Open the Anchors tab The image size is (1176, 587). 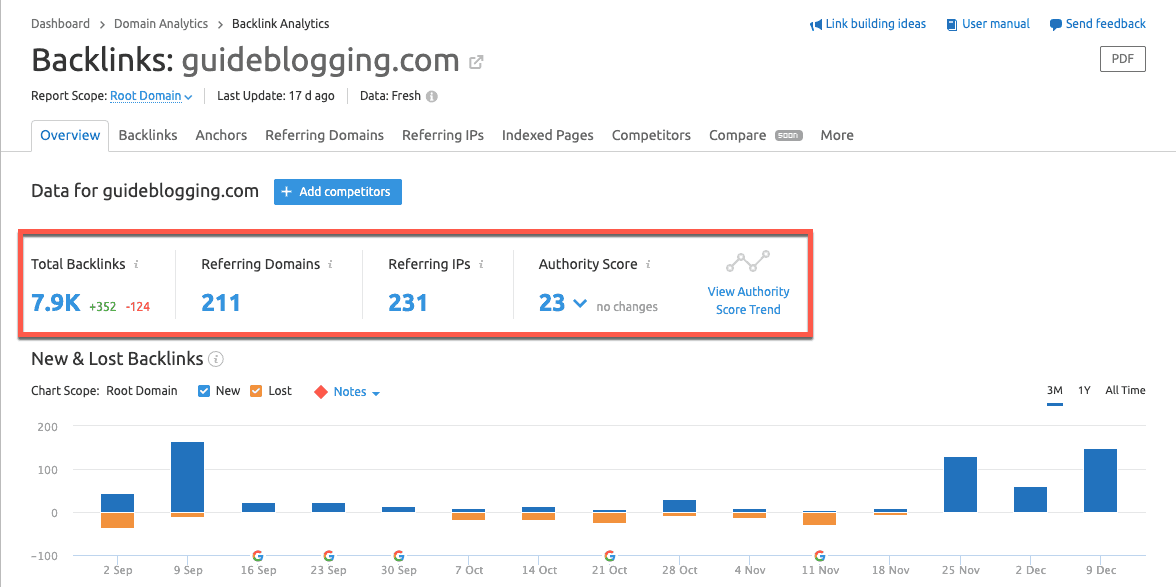click(221, 136)
